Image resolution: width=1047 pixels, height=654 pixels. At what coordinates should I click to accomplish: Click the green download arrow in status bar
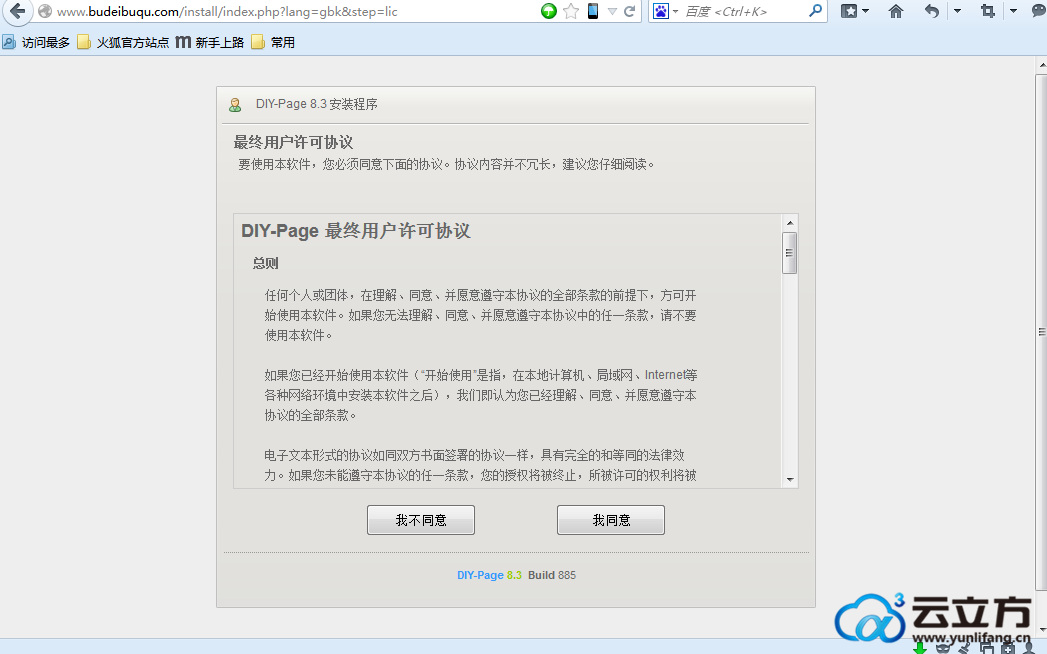tap(920, 649)
